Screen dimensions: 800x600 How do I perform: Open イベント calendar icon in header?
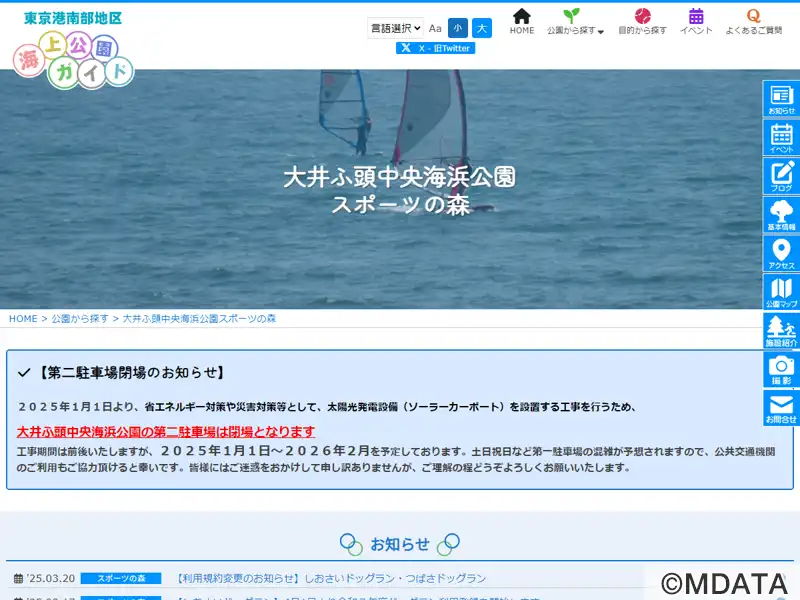696,21
